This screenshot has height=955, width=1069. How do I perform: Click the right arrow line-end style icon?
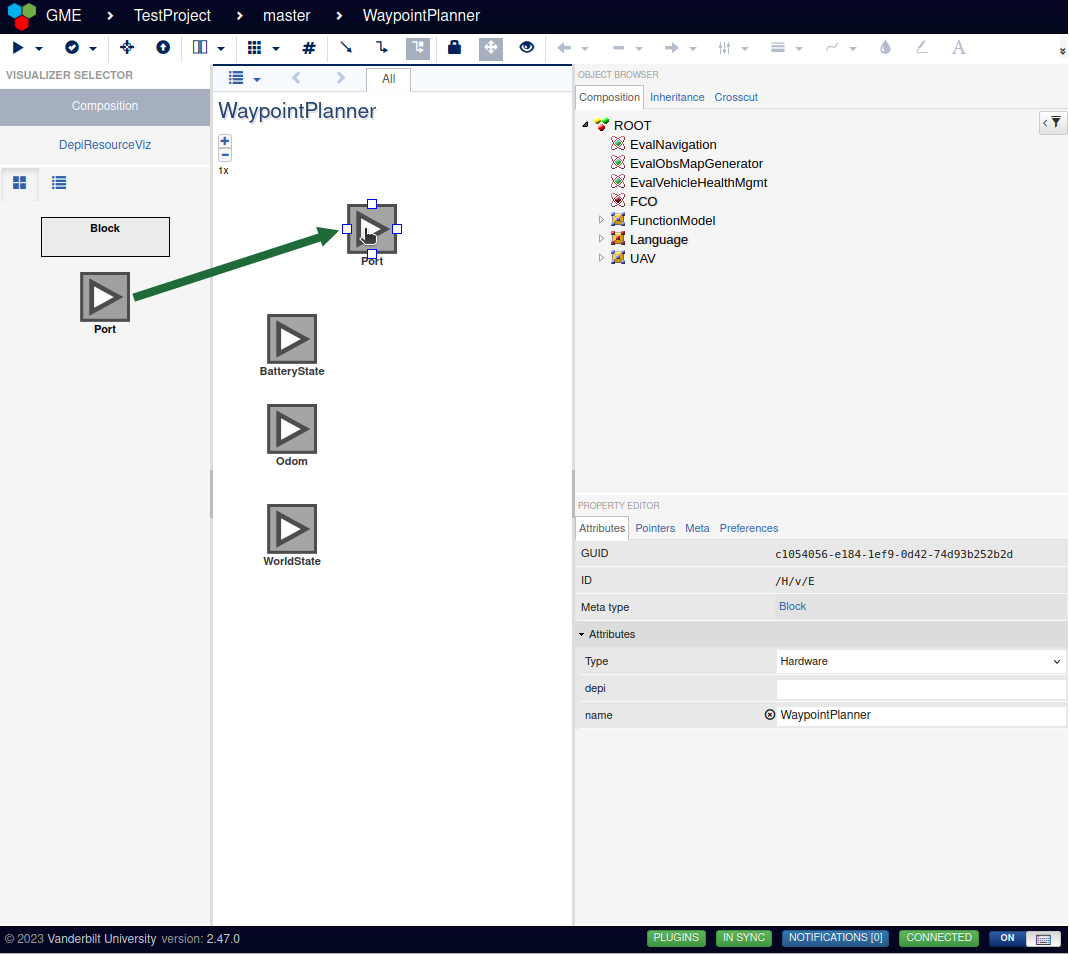[x=672, y=48]
